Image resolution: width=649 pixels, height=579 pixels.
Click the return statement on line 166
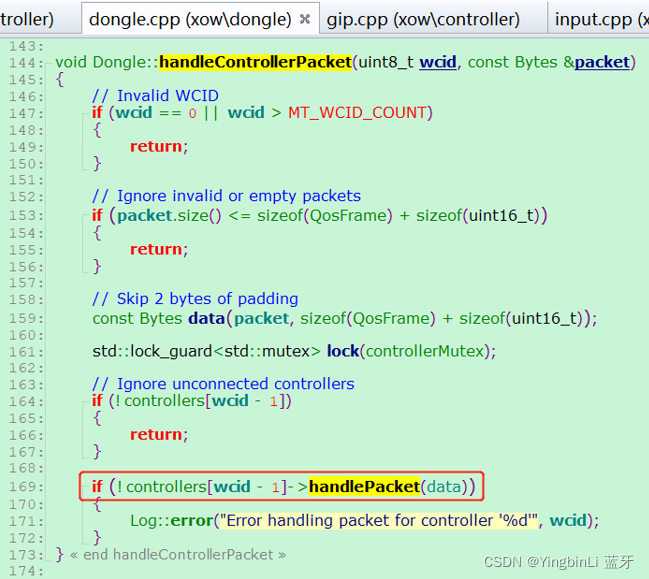click(x=156, y=435)
